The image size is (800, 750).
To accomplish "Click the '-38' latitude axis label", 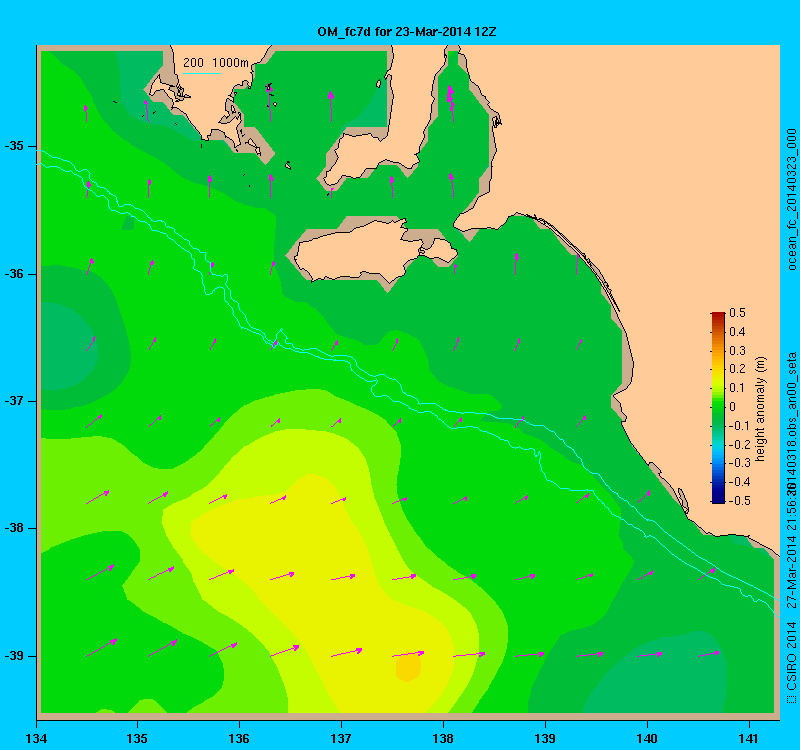I will pos(14,528).
